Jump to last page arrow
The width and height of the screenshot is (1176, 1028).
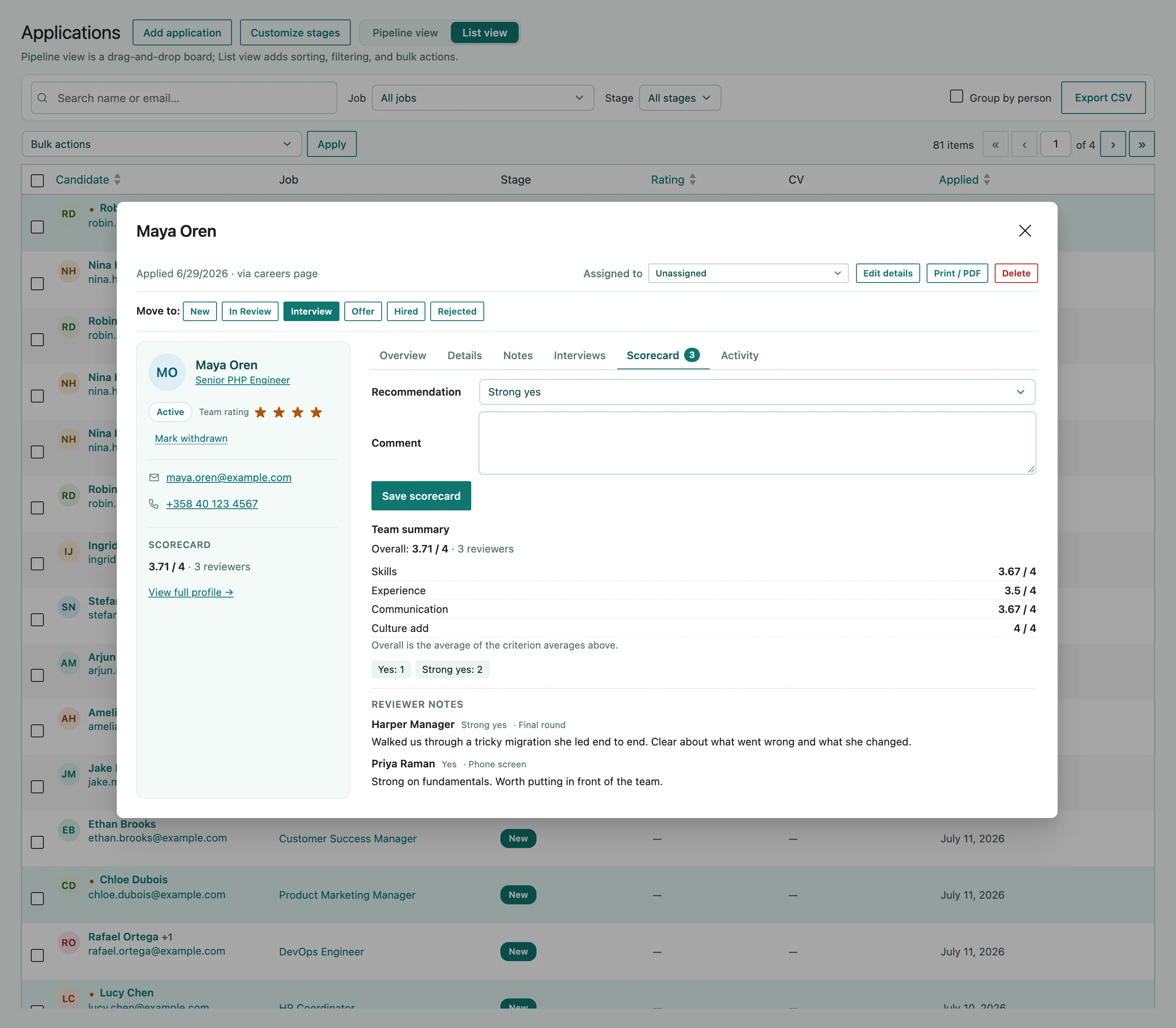click(x=1142, y=145)
